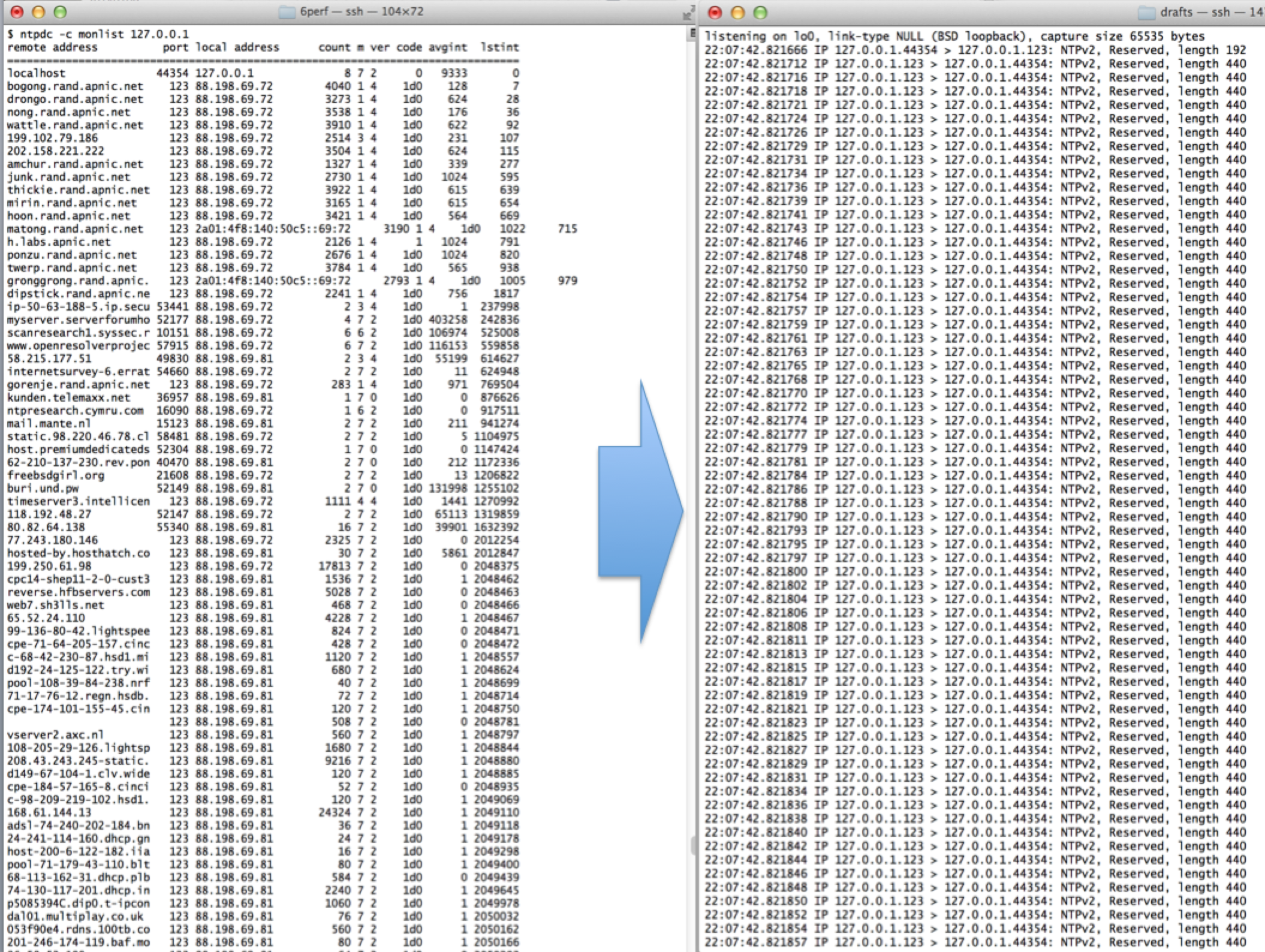The image size is (1265, 952).
Task: Click the drafts folder proxy icon
Action: [x=1147, y=12]
